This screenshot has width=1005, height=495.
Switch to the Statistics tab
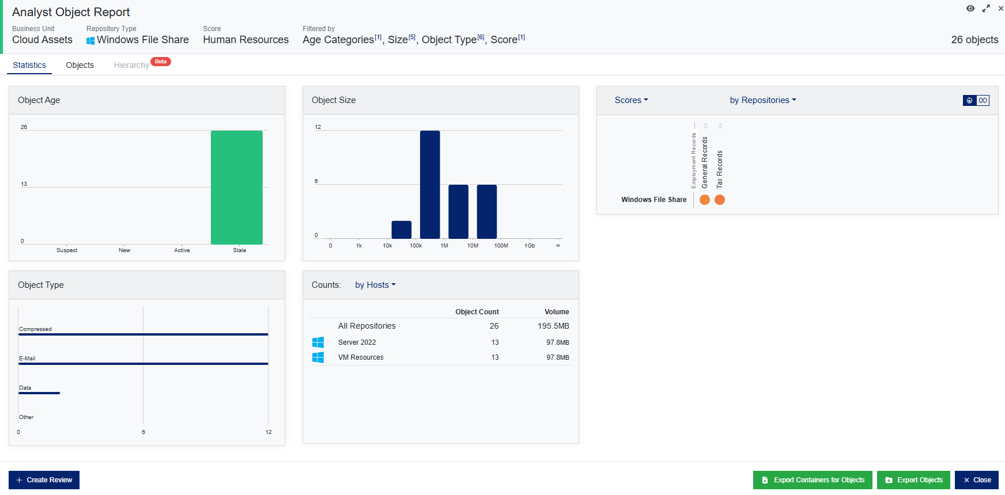(x=29, y=65)
